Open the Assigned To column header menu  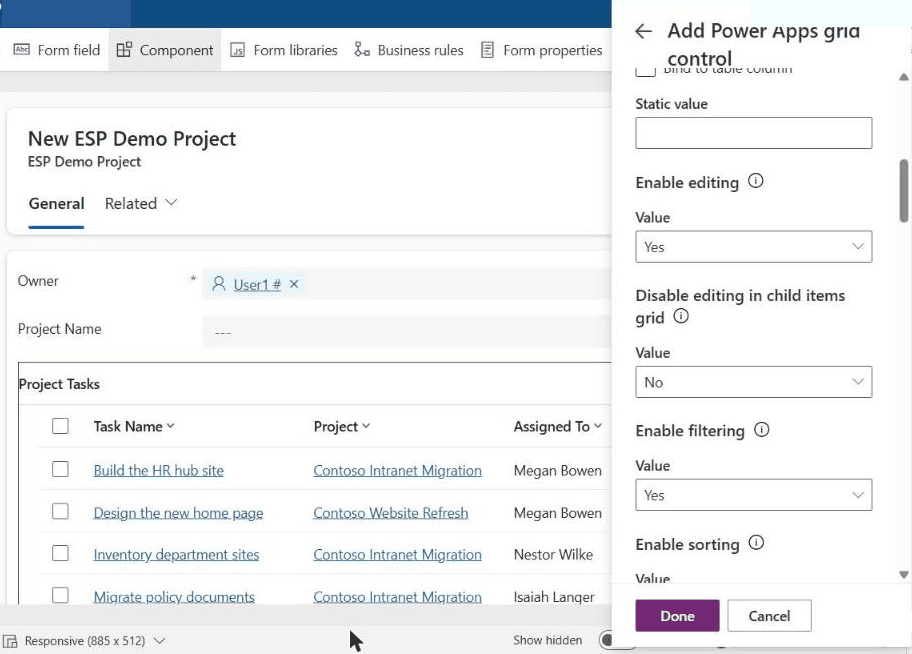(598, 426)
